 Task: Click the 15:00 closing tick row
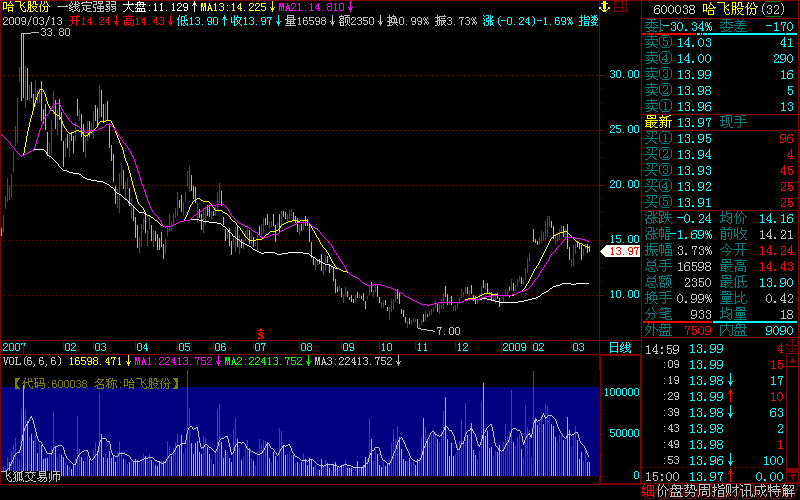[x=714, y=477]
